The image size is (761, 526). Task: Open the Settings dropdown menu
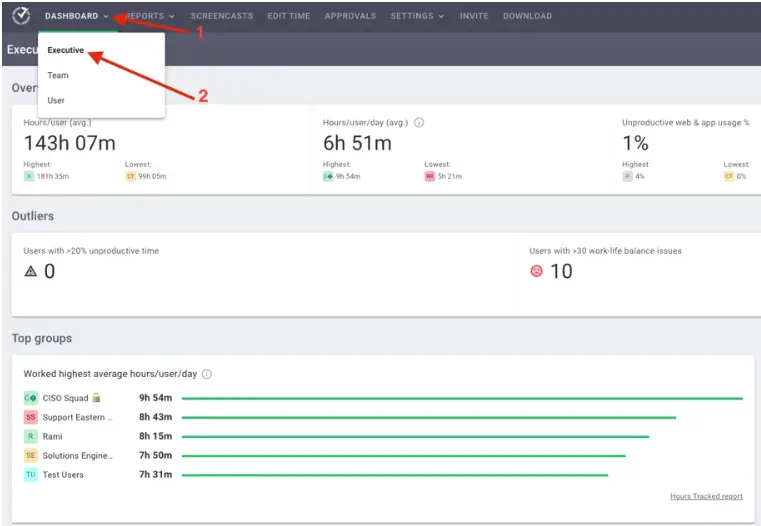(417, 16)
